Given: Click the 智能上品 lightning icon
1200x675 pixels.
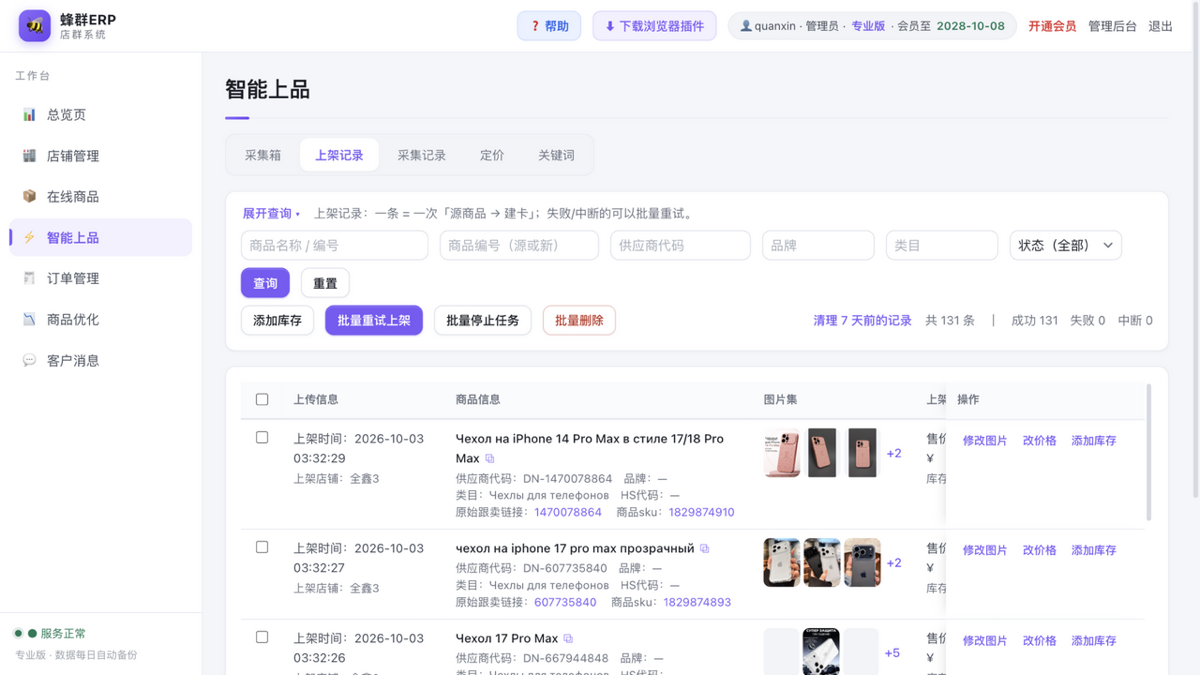Looking at the screenshot, I should coord(29,238).
